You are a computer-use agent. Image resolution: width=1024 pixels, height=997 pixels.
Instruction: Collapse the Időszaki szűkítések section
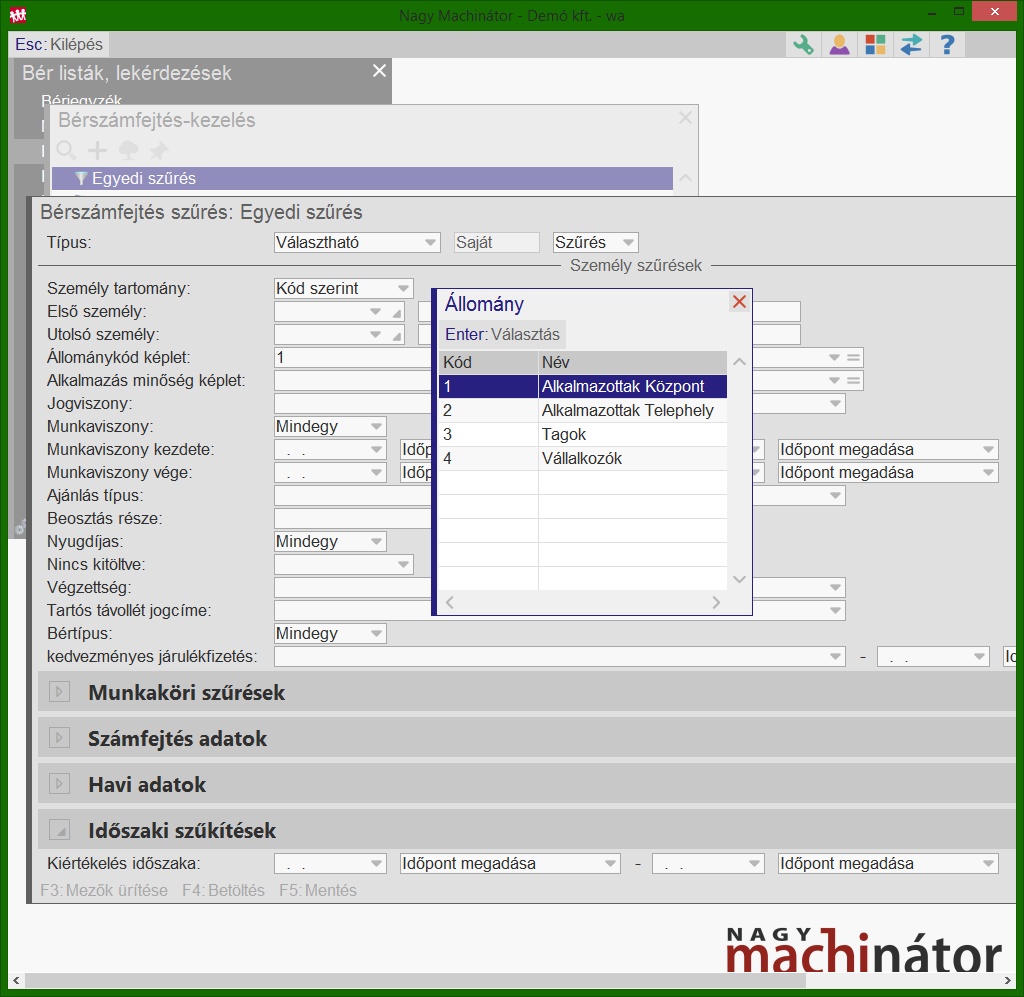click(x=60, y=830)
